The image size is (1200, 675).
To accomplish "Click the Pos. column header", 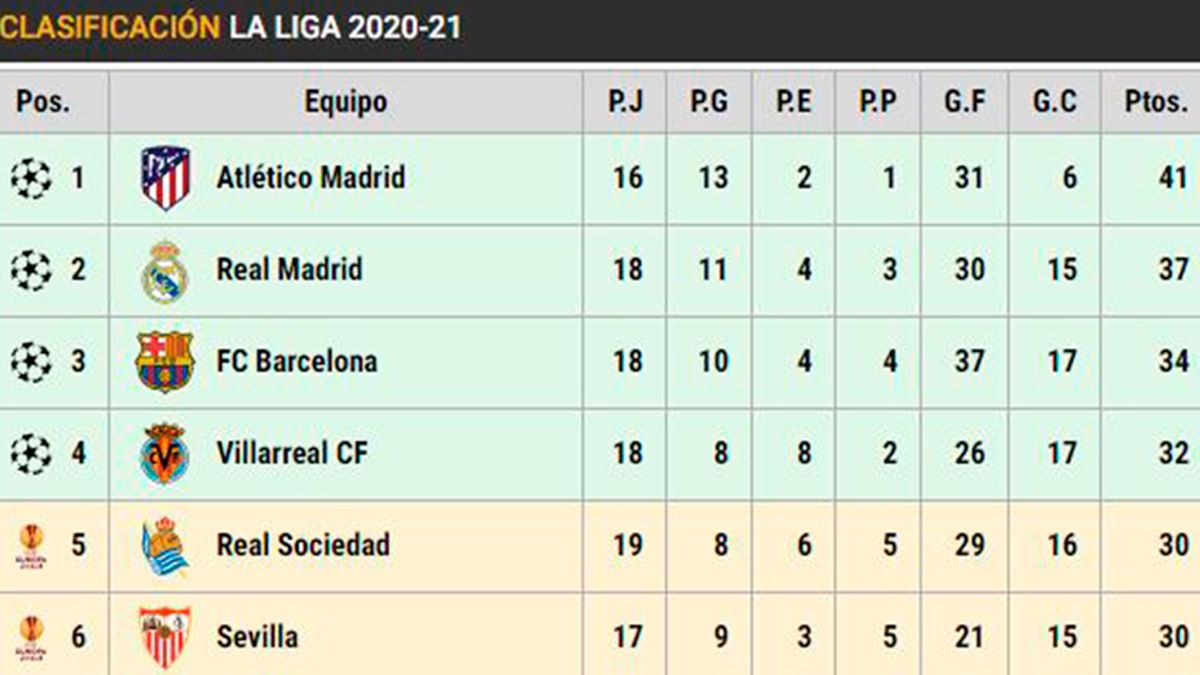I will pos(44,101).
